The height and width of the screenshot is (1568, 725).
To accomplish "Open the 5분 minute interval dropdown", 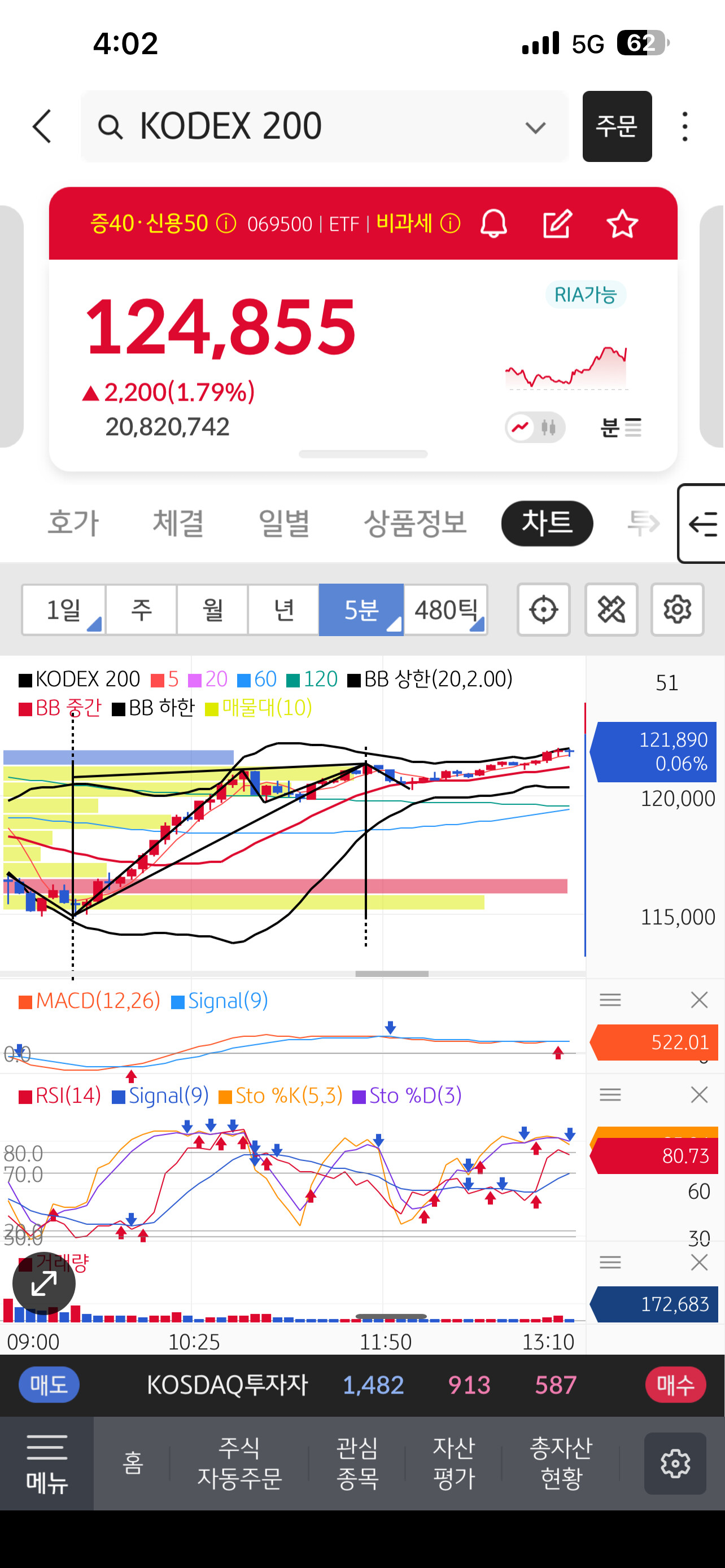I will tap(361, 609).
